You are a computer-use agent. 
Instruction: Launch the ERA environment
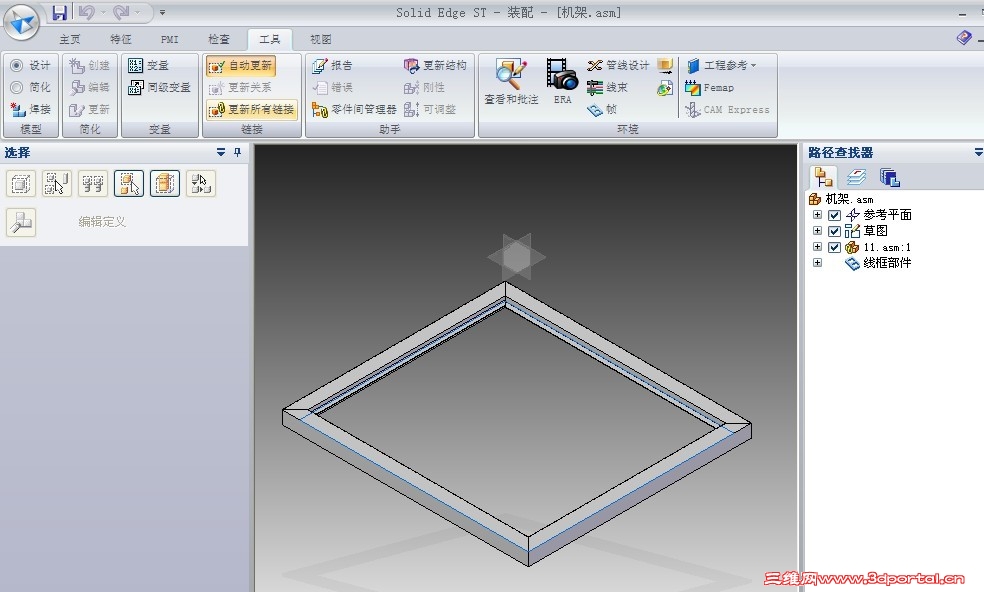pyautogui.click(x=562, y=82)
